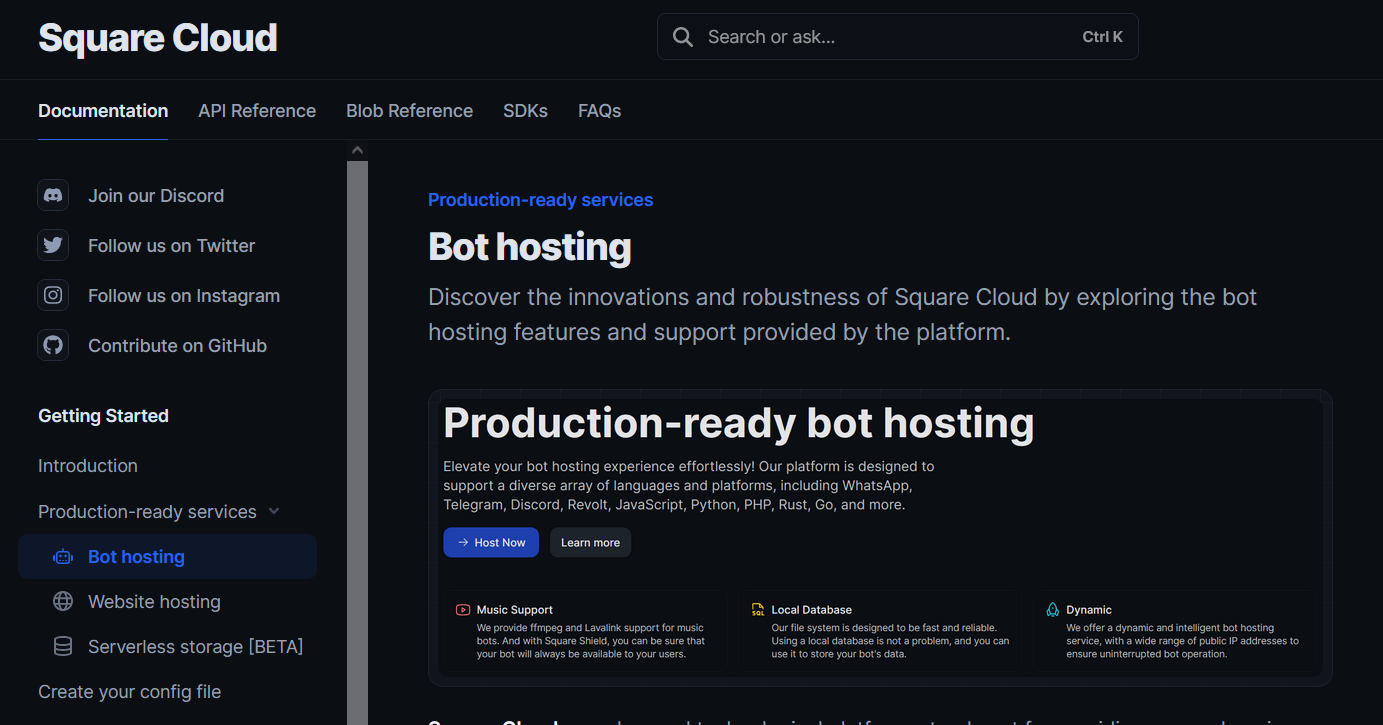Click the Production-ready services breadcrumb text
Viewport: 1383px width, 725px height.
(x=540, y=200)
